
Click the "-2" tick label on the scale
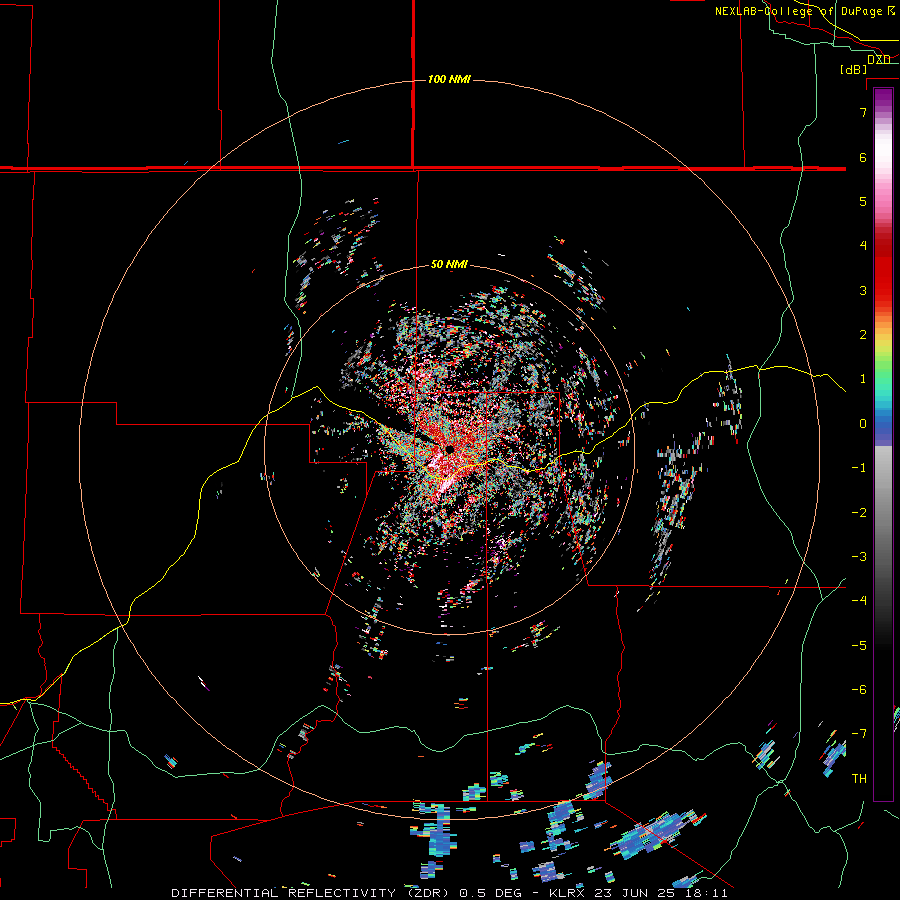(860, 513)
